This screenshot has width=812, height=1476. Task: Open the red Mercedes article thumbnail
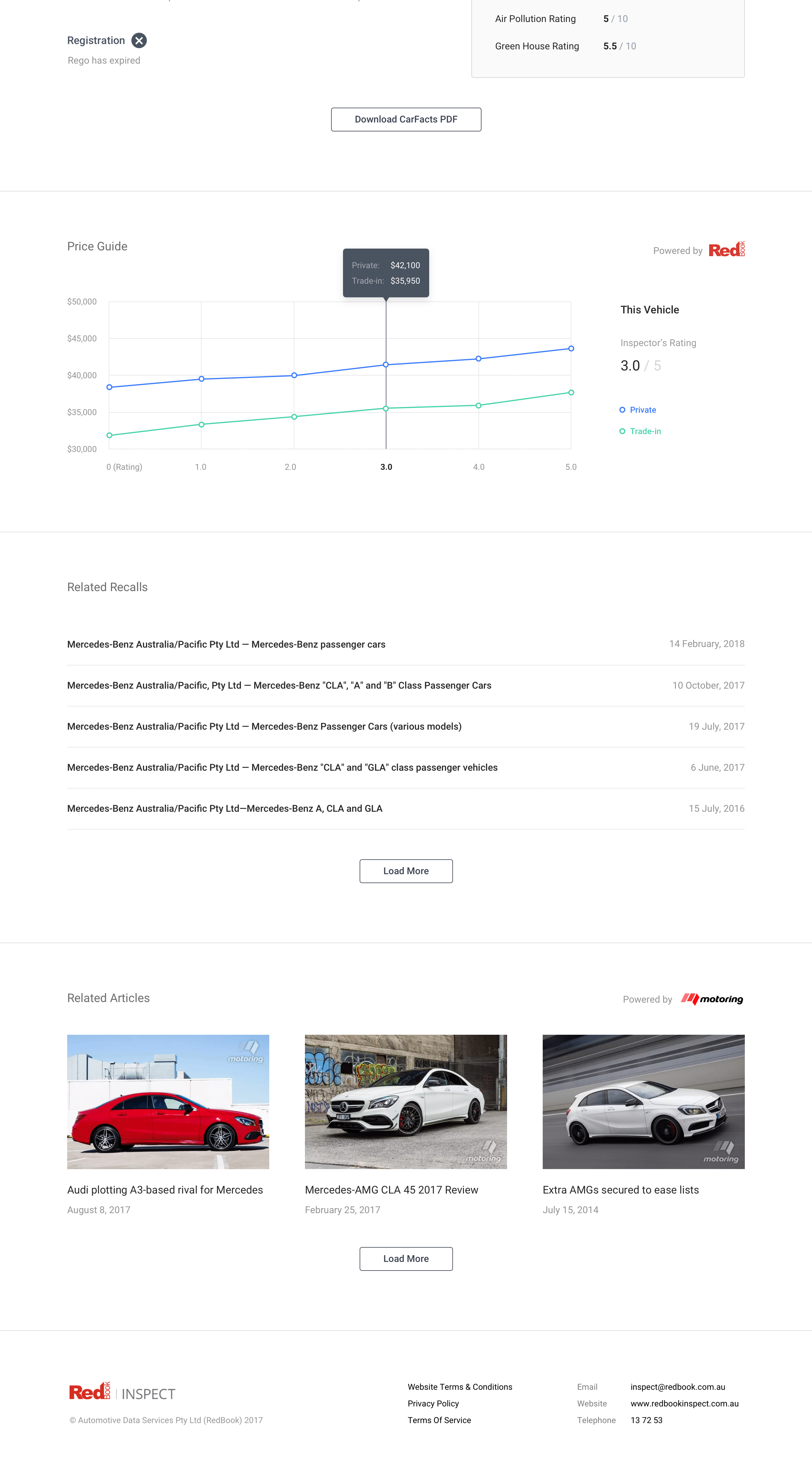168,1101
